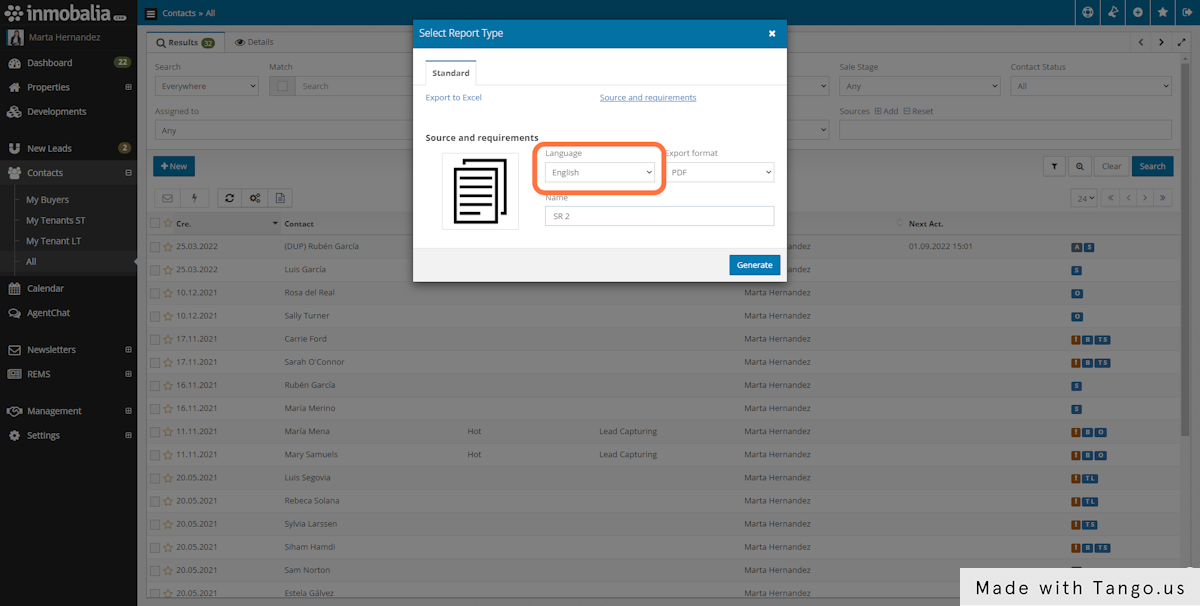Click the filter funnel icon near Clear
Image resolution: width=1200 pixels, height=606 pixels.
(1054, 167)
